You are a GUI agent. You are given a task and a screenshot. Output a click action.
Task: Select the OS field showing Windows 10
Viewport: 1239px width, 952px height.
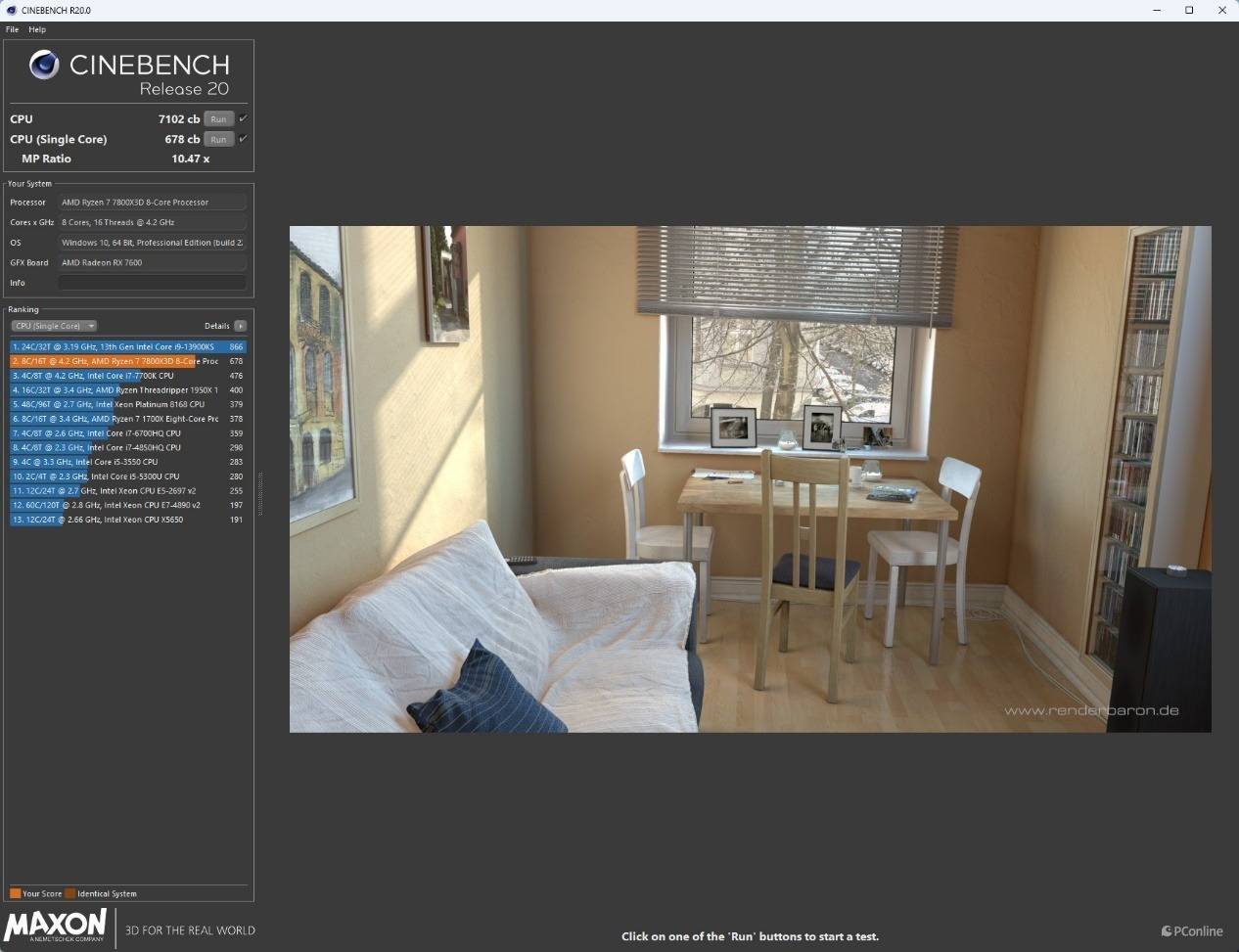[152, 243]
